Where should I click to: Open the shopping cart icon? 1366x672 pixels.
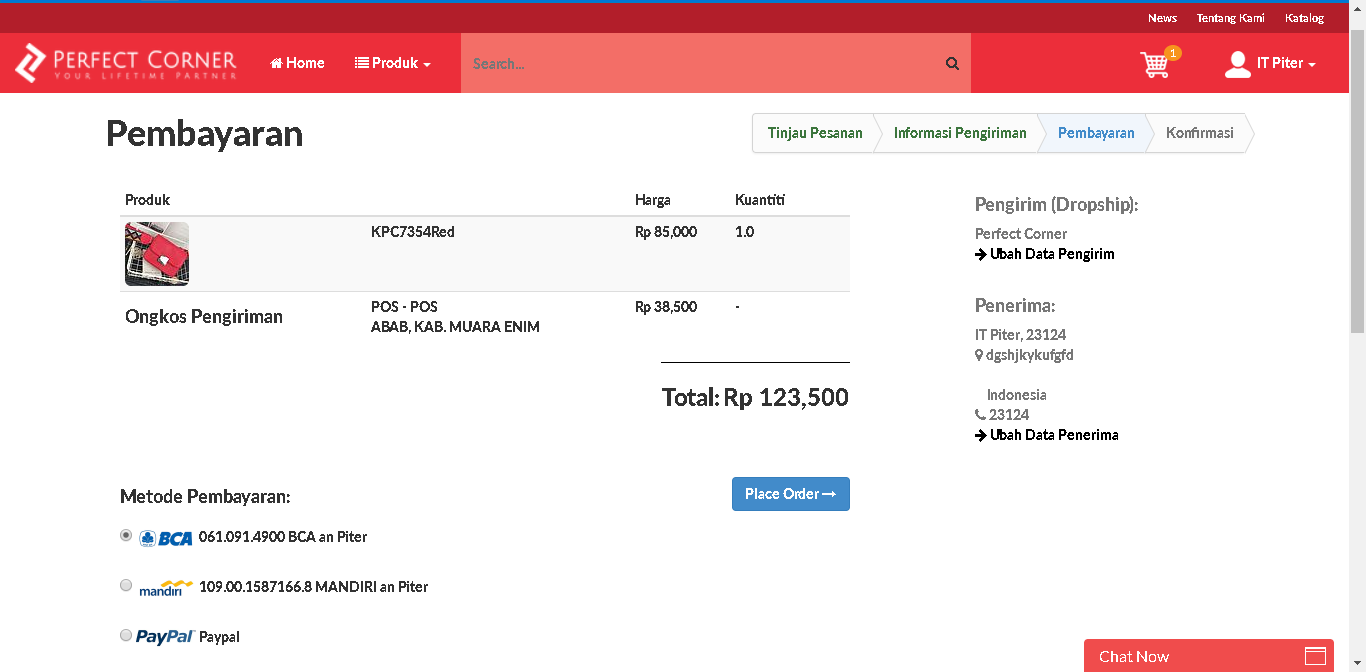(1155, 64)
